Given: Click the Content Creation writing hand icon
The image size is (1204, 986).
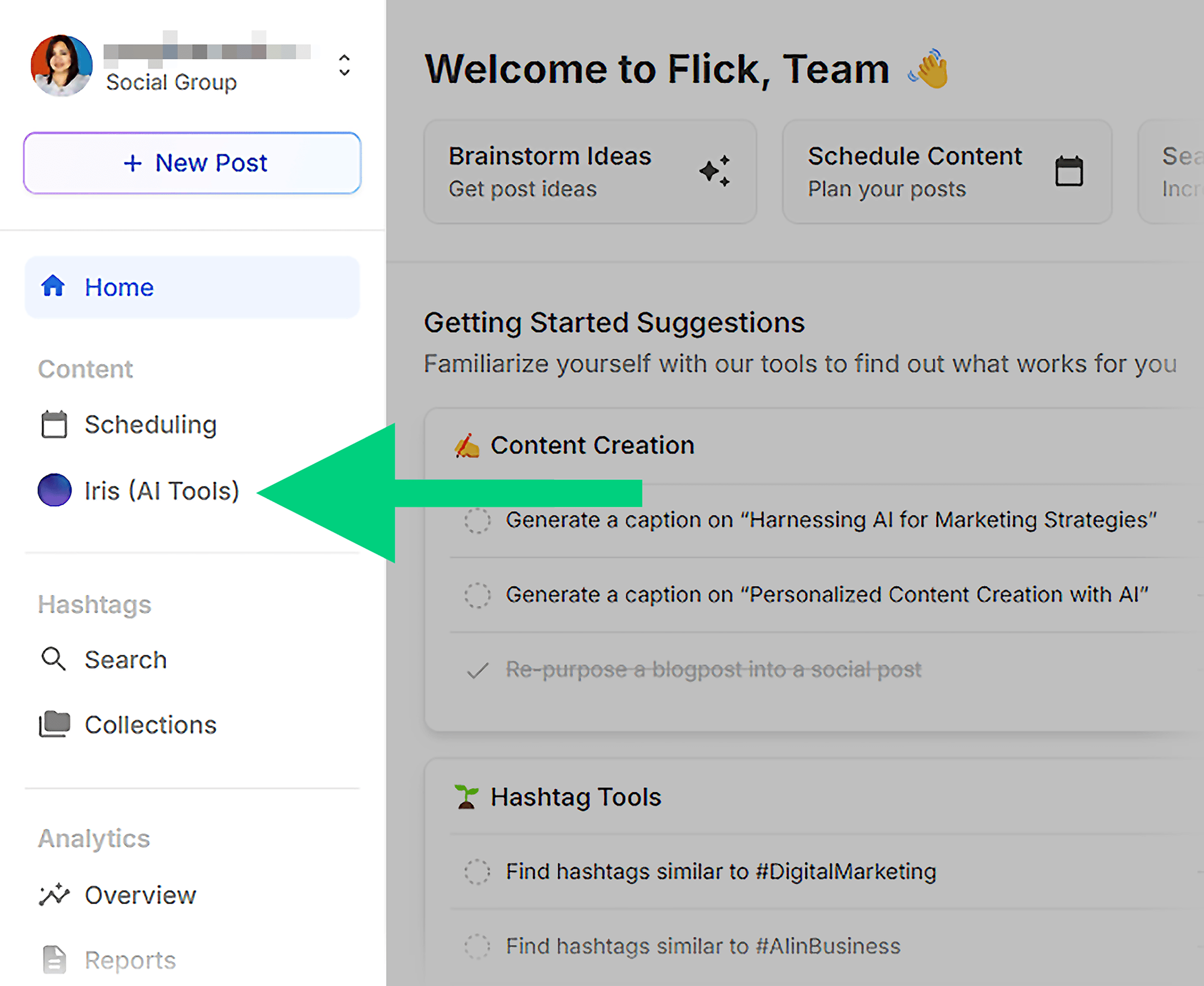Looking at the screenshot, I should (467, 445).
